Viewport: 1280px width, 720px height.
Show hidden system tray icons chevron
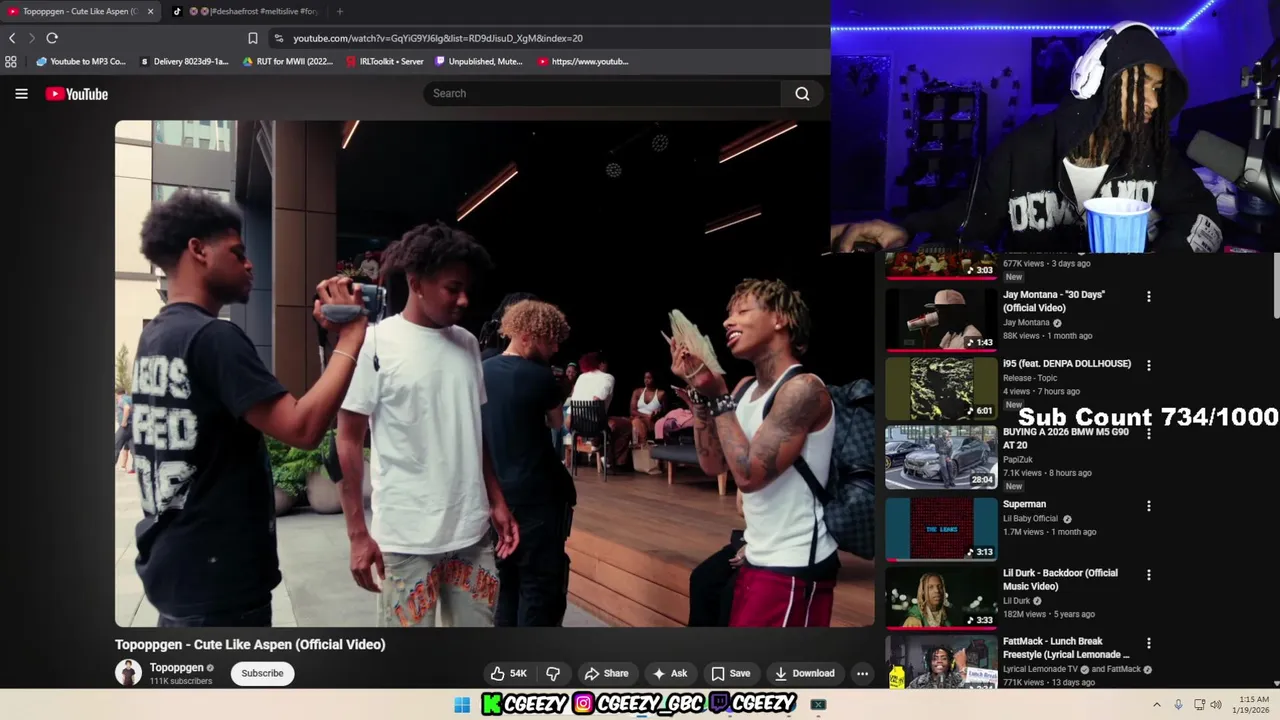pyautogui.click(x=1157, y=705)
